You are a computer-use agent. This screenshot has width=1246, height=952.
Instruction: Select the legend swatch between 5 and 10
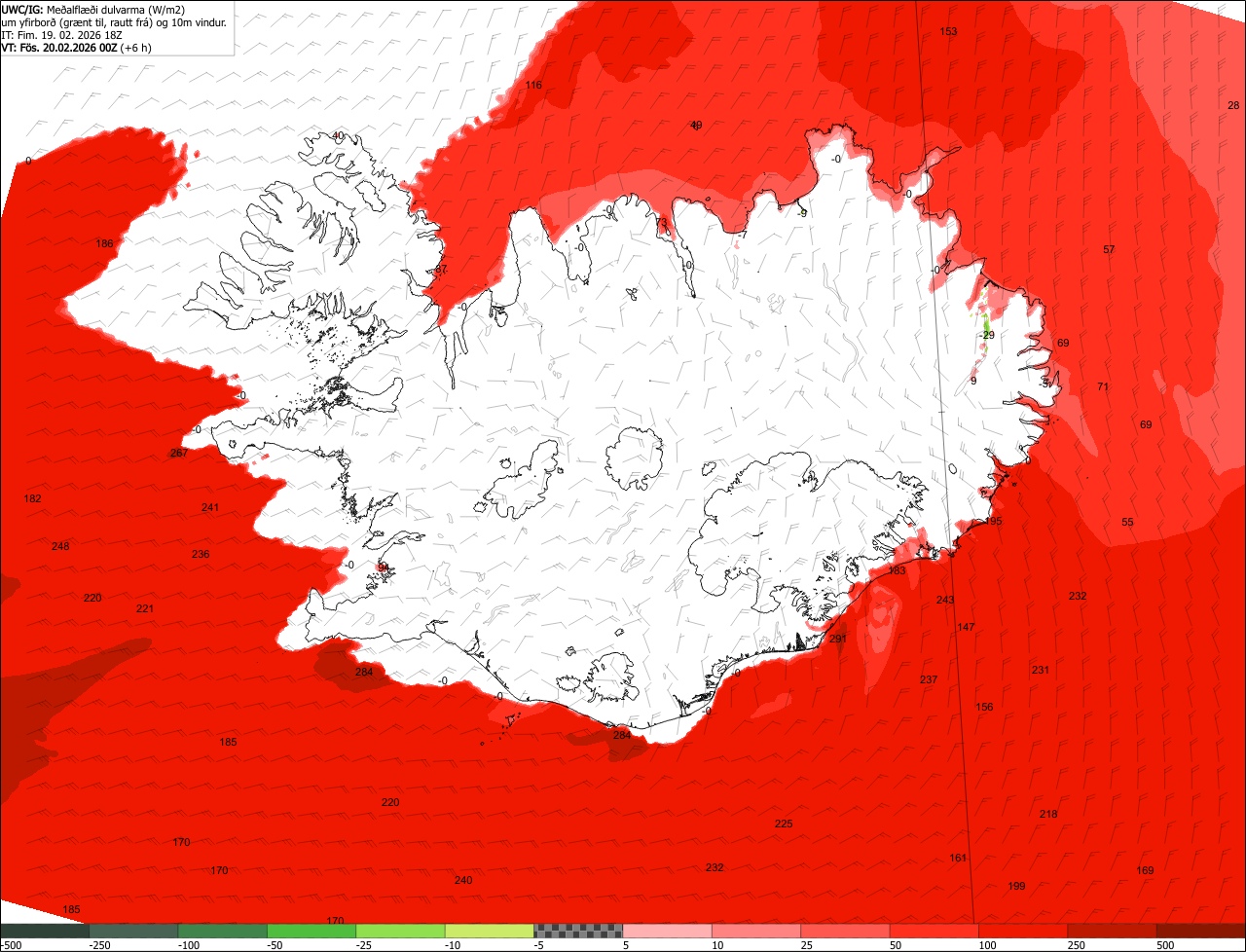click(x=667, y=931)
